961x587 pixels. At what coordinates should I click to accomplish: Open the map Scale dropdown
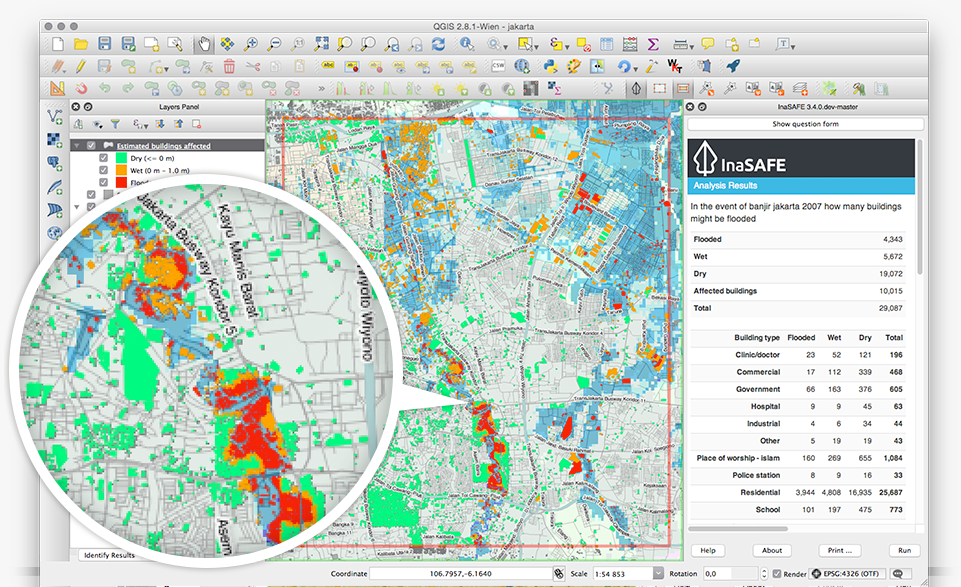pos(658,574)
